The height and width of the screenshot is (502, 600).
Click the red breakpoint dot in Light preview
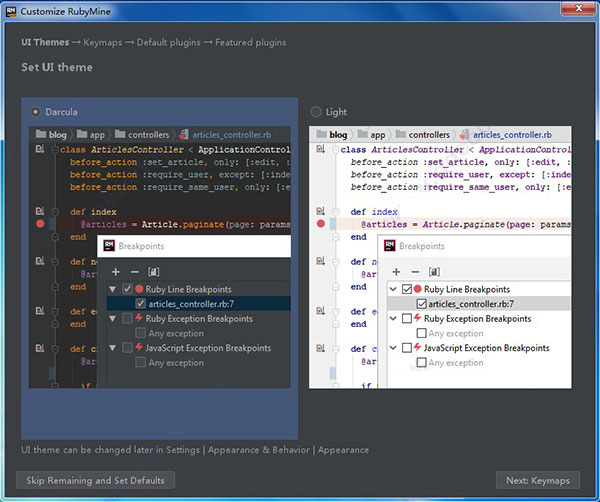point(321,224)
